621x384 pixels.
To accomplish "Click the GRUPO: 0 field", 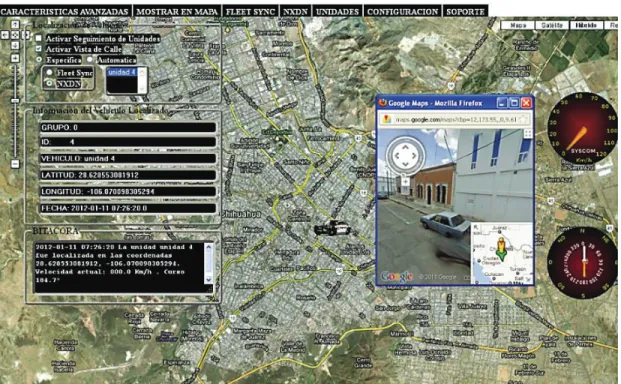I will (x=128, y=127).
